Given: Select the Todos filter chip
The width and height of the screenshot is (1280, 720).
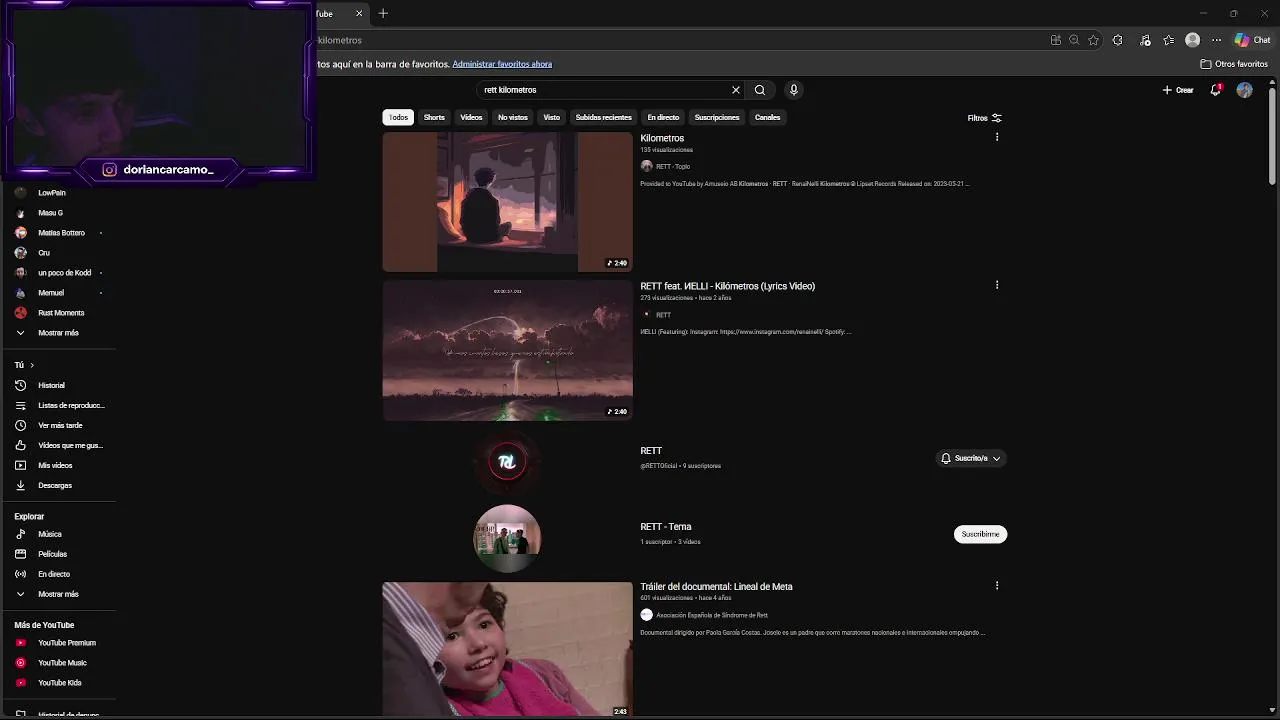Looking at the screenshot, I should [398, 117].
